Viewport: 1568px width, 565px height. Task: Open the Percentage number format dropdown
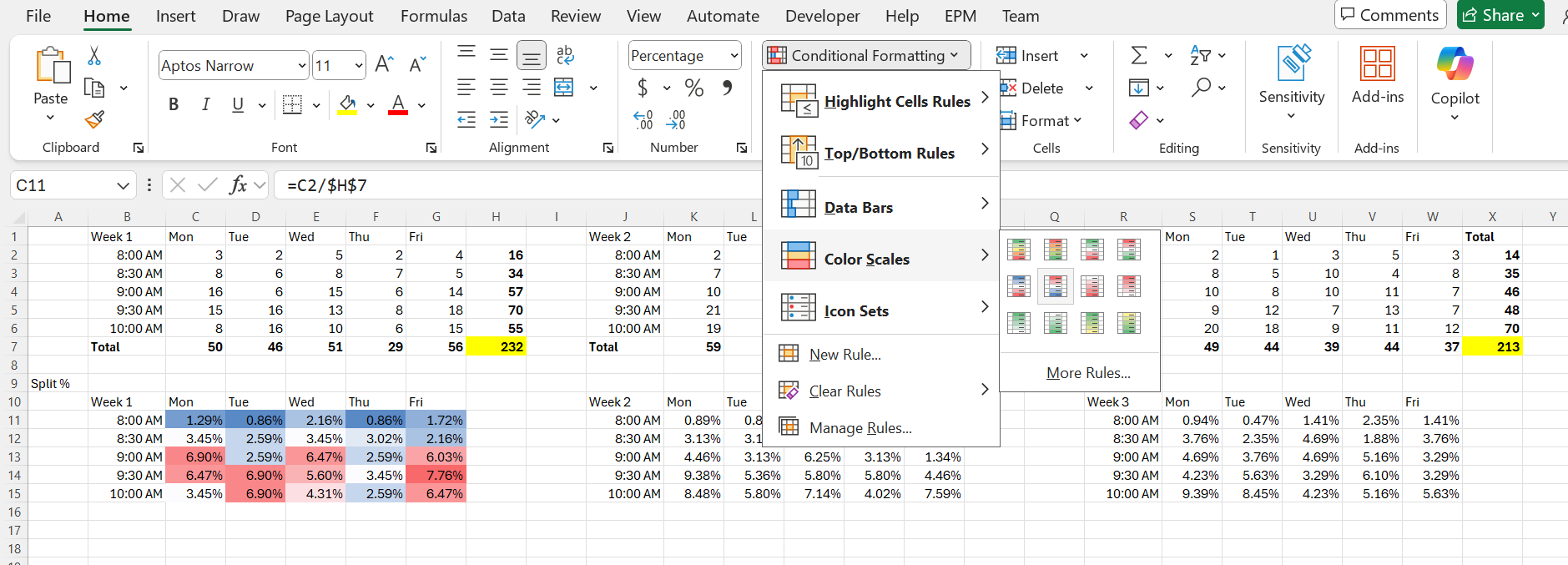tap(734, 56)
